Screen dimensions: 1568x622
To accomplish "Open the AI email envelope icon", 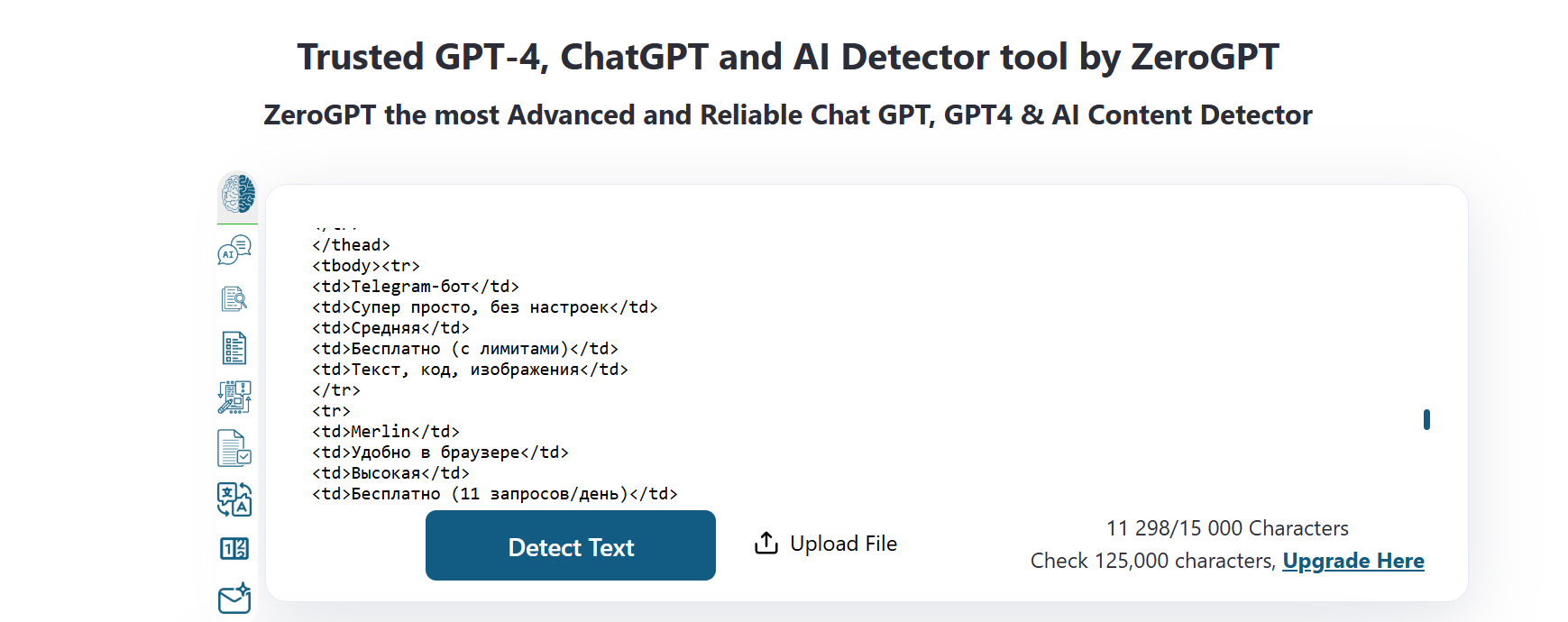I will pyautogui.click(x=234, y=598).
